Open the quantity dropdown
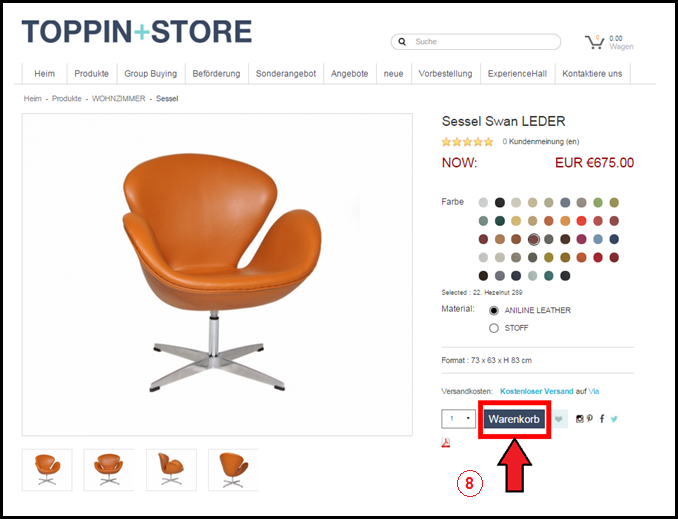The image size is (678, 519). pyautogui.click(x=458, y=419)
